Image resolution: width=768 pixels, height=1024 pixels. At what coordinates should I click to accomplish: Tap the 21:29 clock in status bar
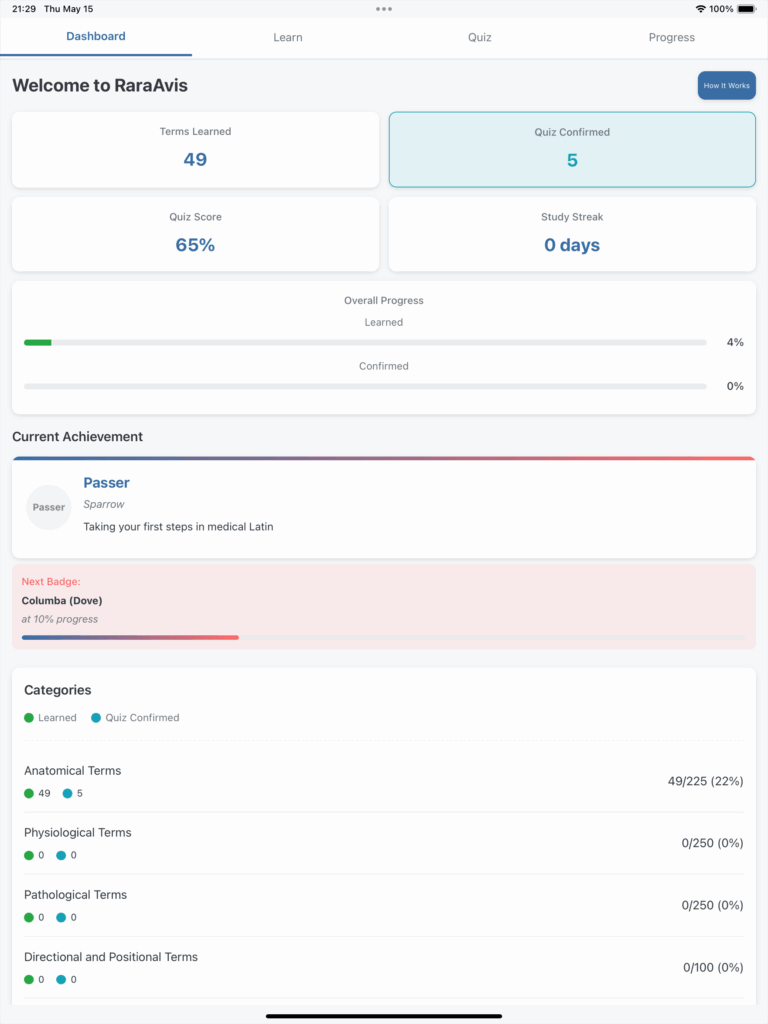[x=24, y=9]
